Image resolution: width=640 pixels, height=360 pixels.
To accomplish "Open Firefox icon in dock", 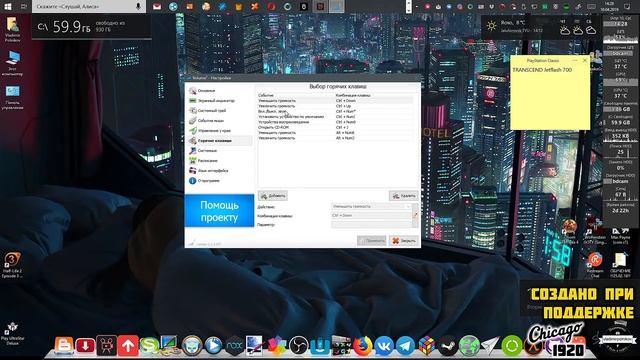I will 362,346.
